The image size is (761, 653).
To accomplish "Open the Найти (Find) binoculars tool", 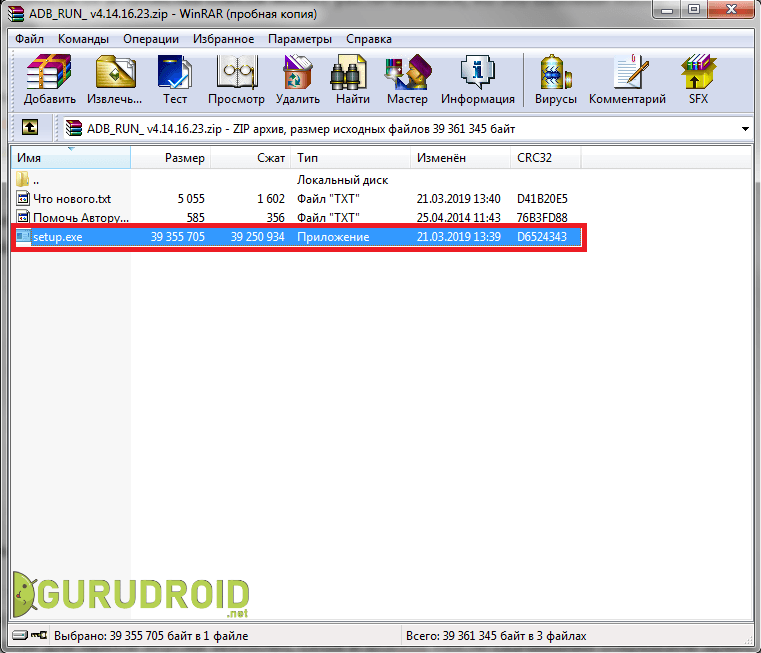I will pyautogui.click(x=348, y=72).
